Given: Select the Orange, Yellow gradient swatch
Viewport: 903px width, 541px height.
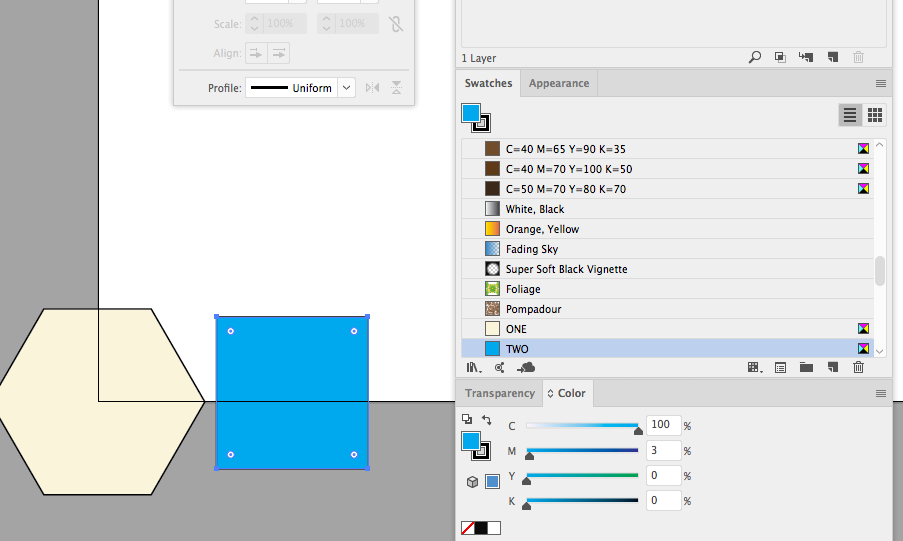Looking at the screenshot, I should [668, 229].
